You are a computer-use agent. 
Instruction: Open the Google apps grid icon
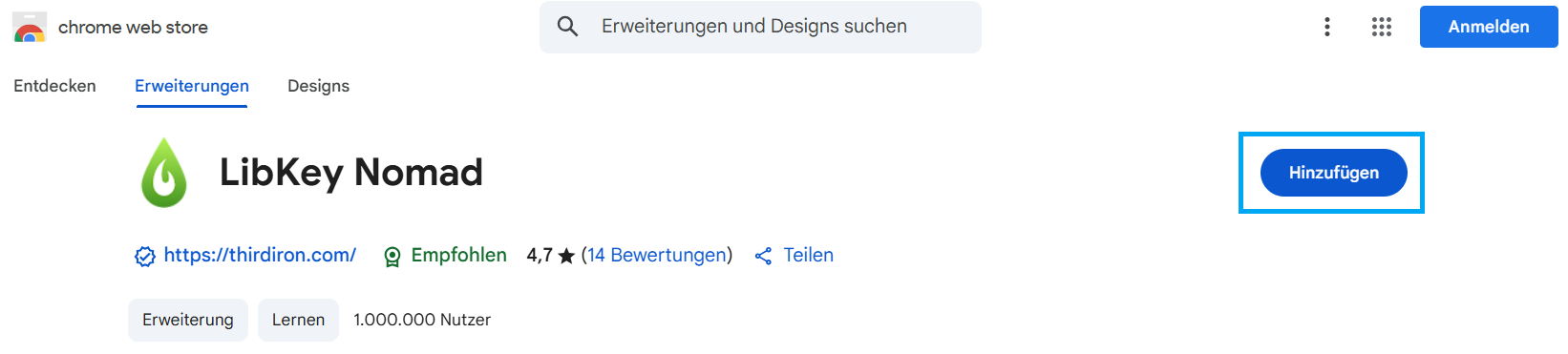(x=1381, y=27)
